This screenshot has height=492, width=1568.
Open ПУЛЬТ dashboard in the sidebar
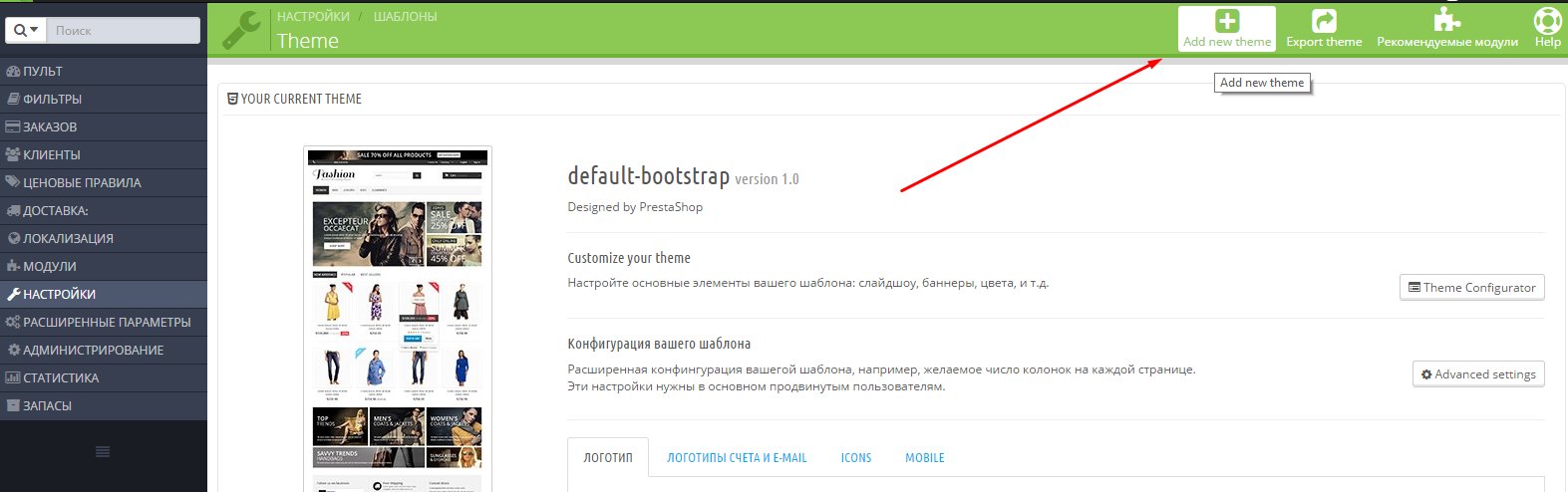point(43,72)
